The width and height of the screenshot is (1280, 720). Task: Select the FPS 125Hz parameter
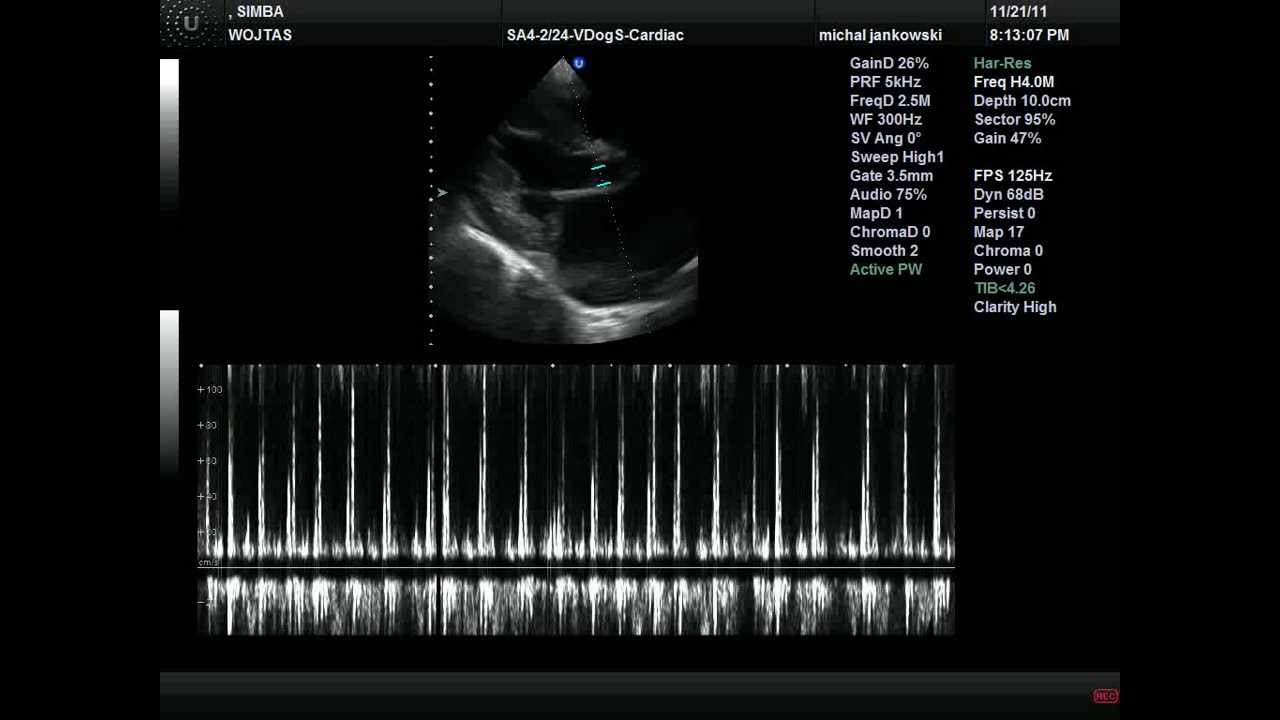(x=1013, y=176)
